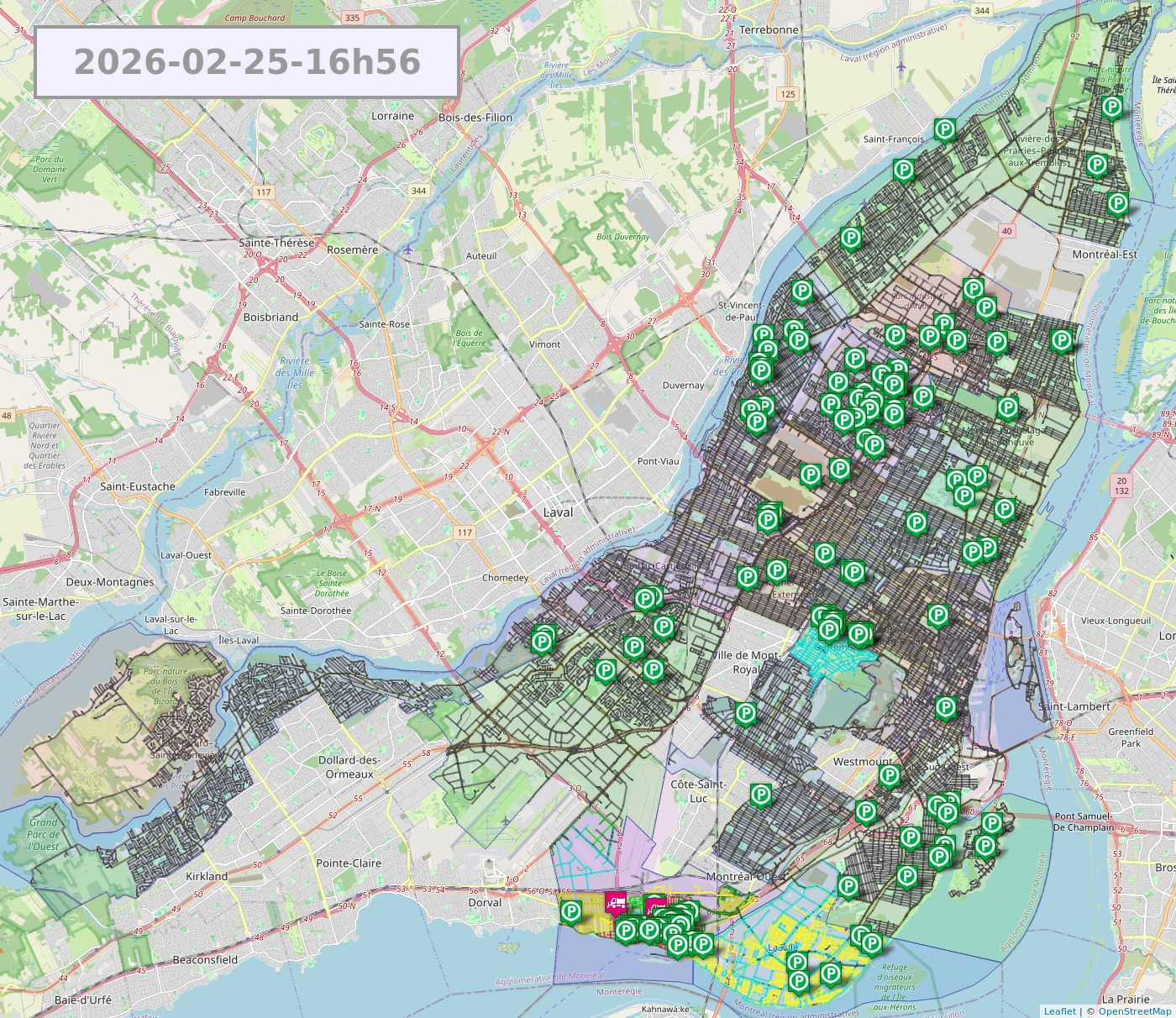Open the Leaflet attribution link
This screenshot has width=1176, height=1018.
(x=1059, y=1011)
